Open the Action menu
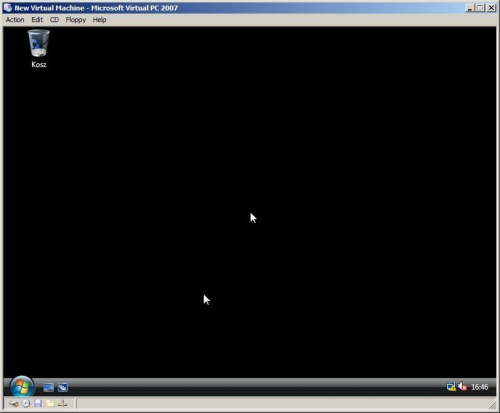This screenshot has height=413, width=500. click(15, 20)
